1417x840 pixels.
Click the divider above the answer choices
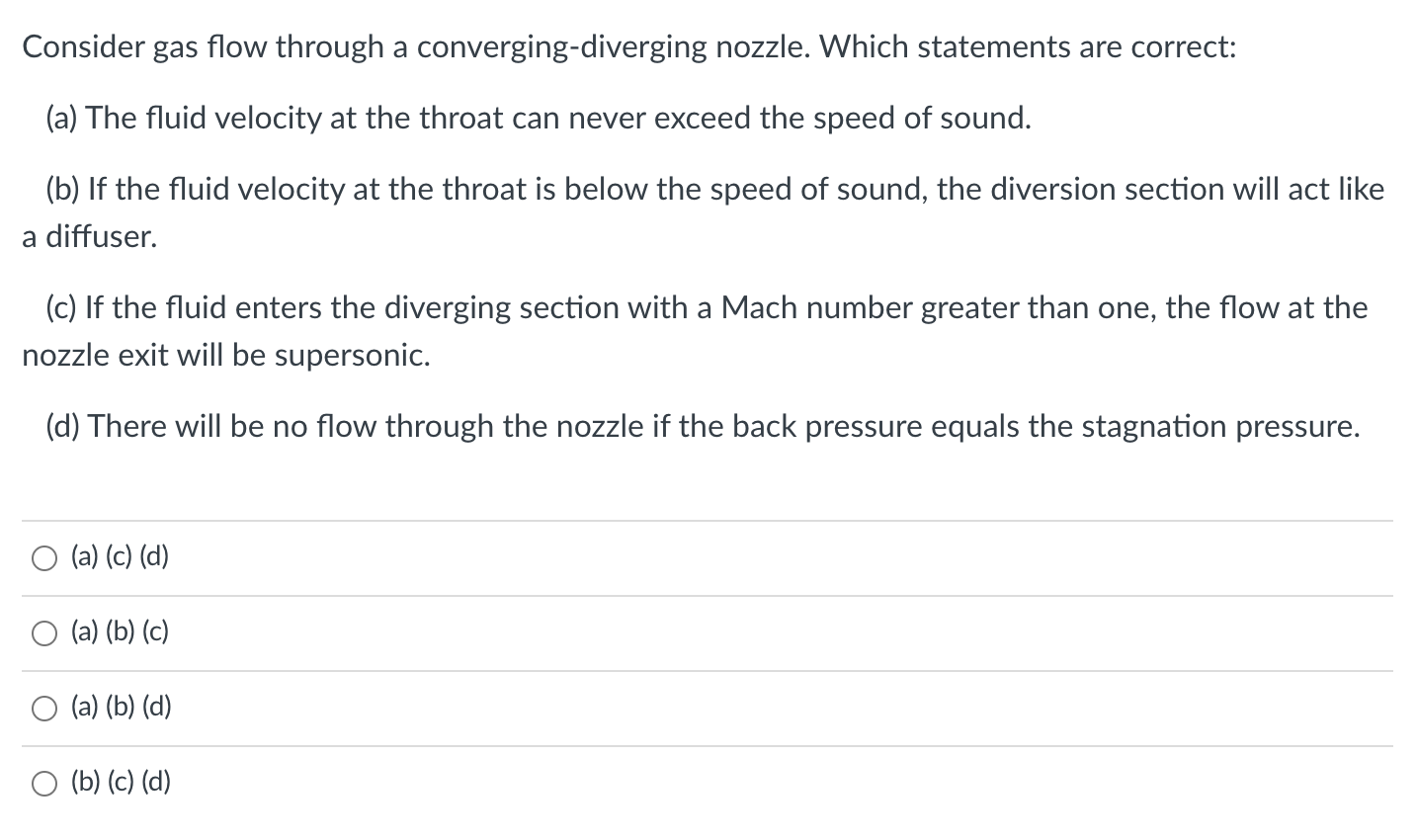(708, 521)
